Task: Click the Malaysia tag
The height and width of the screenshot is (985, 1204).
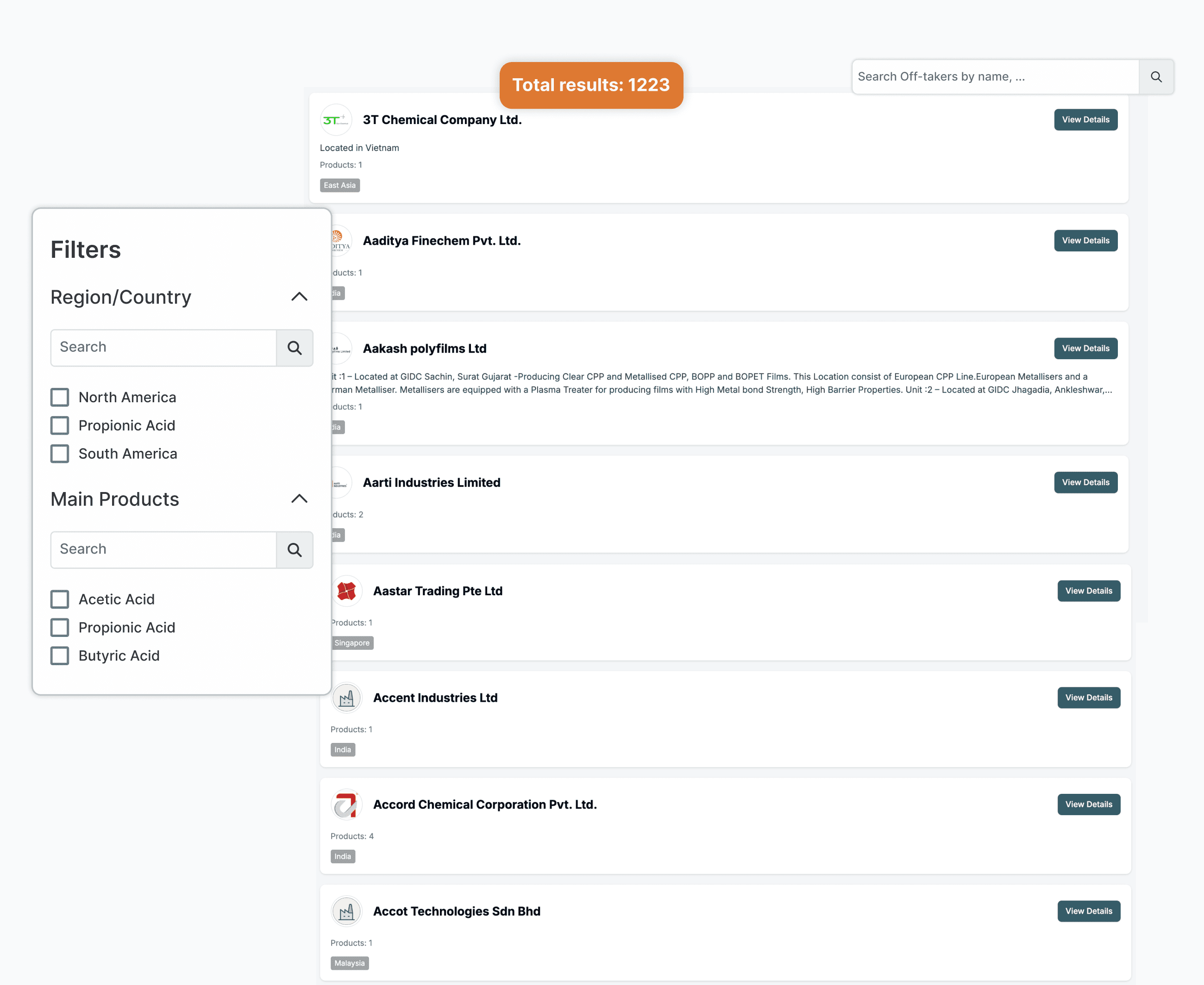Action: tap(350, 963)
